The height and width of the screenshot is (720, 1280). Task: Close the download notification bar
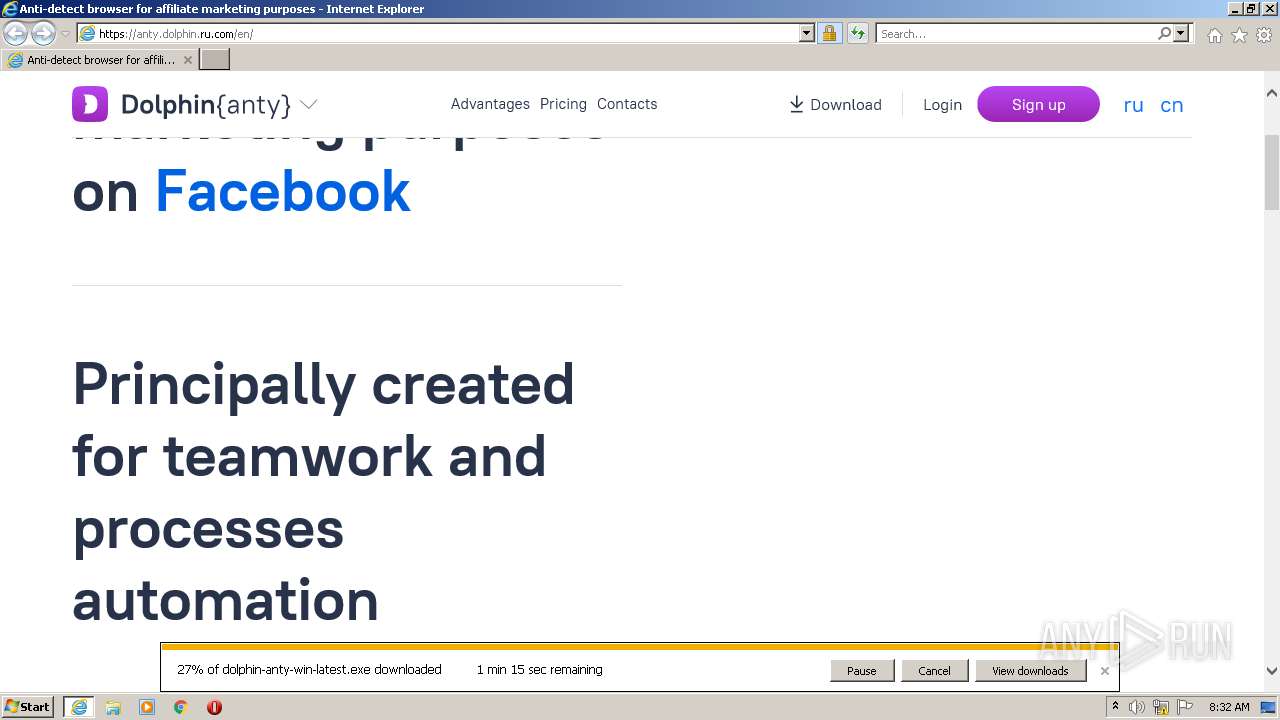point(1105,671)
